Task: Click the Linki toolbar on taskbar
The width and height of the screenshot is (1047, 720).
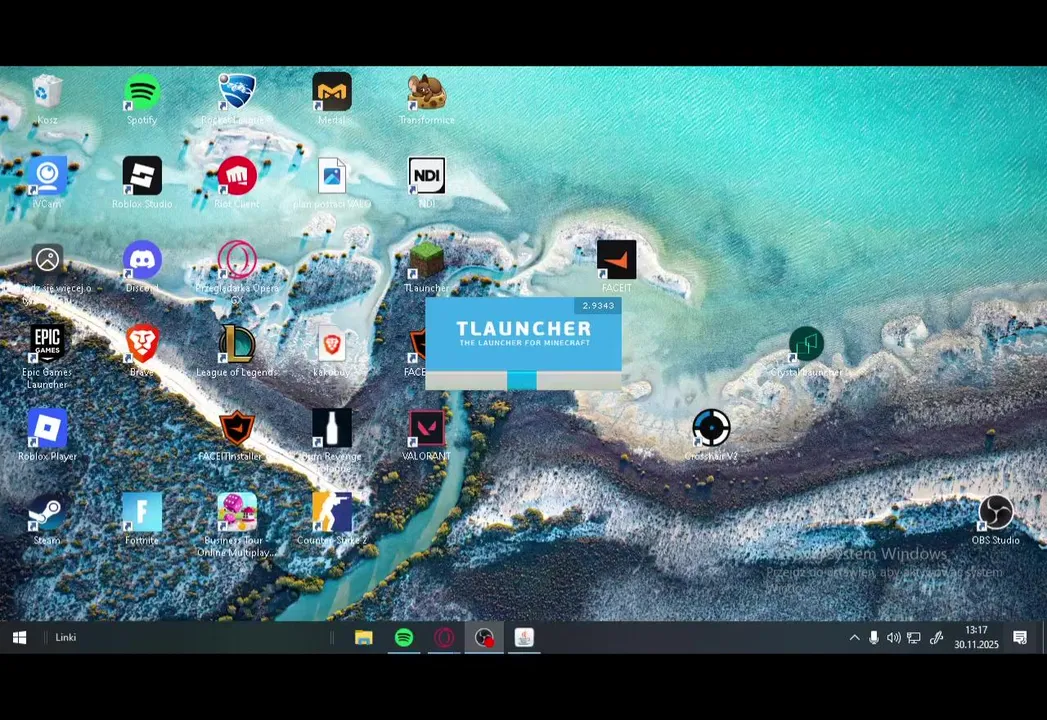Action: 65,637
